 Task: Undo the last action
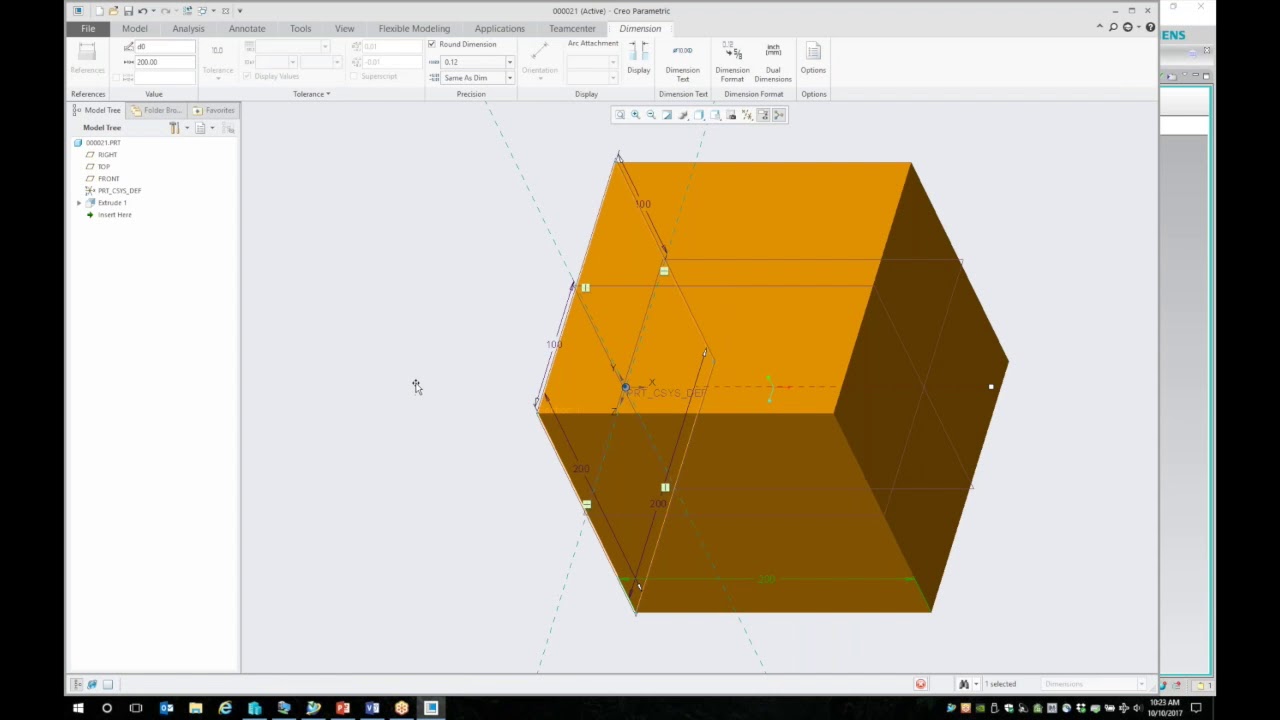pyautogui.click(x=142, y=11)
